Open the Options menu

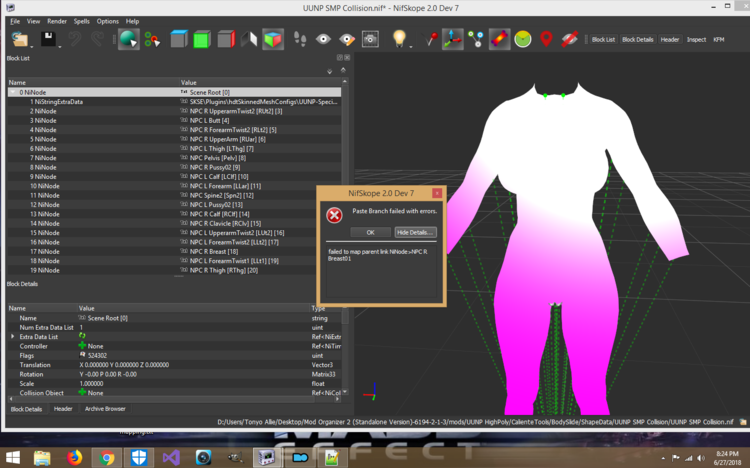(x=108, y=21)
